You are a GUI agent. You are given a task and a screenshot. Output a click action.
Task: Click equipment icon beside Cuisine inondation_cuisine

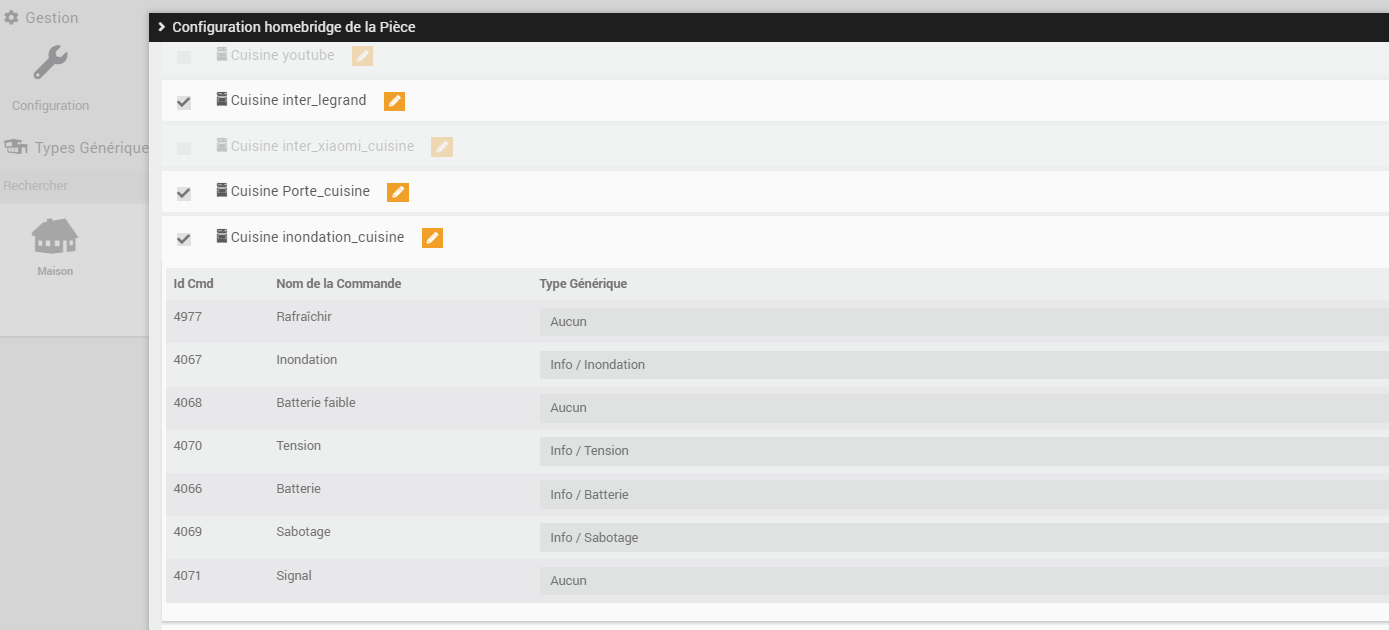coord(222,237)
